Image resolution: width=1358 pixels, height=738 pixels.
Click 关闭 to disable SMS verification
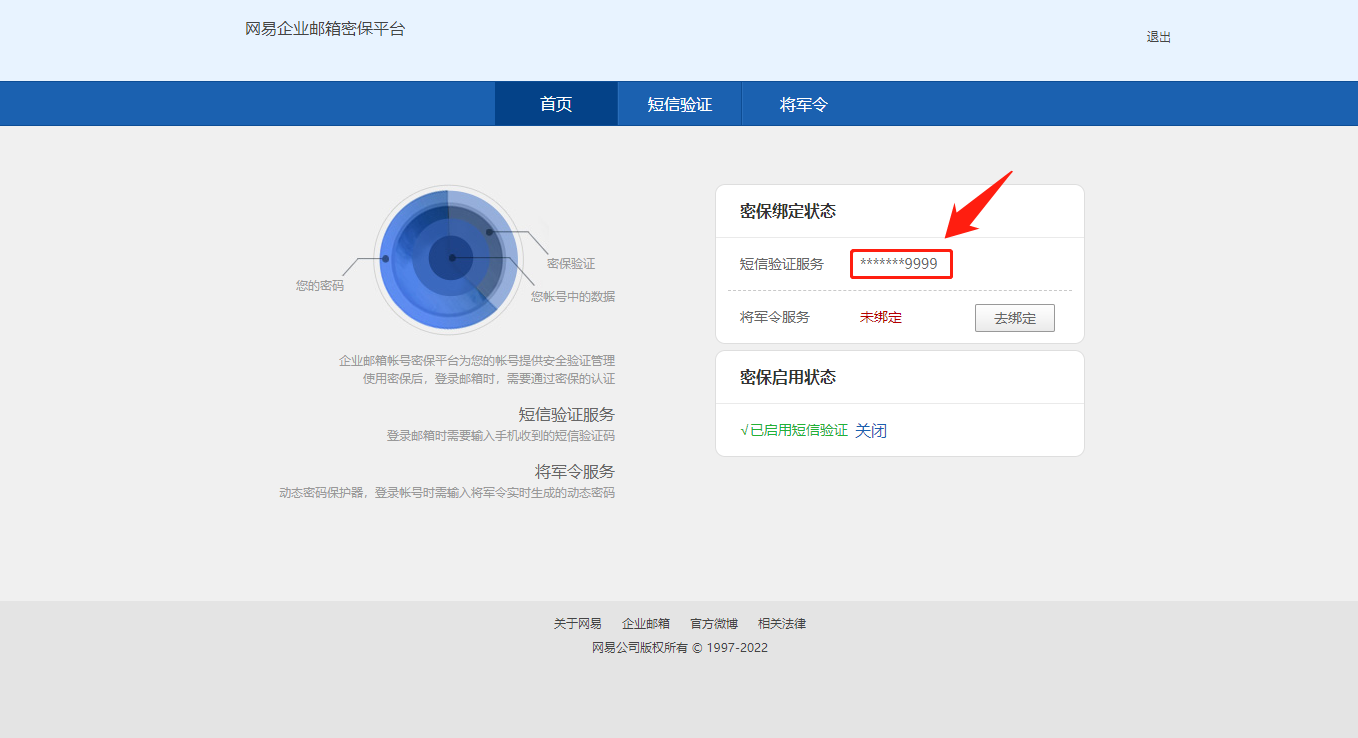(x=871, y=431)
